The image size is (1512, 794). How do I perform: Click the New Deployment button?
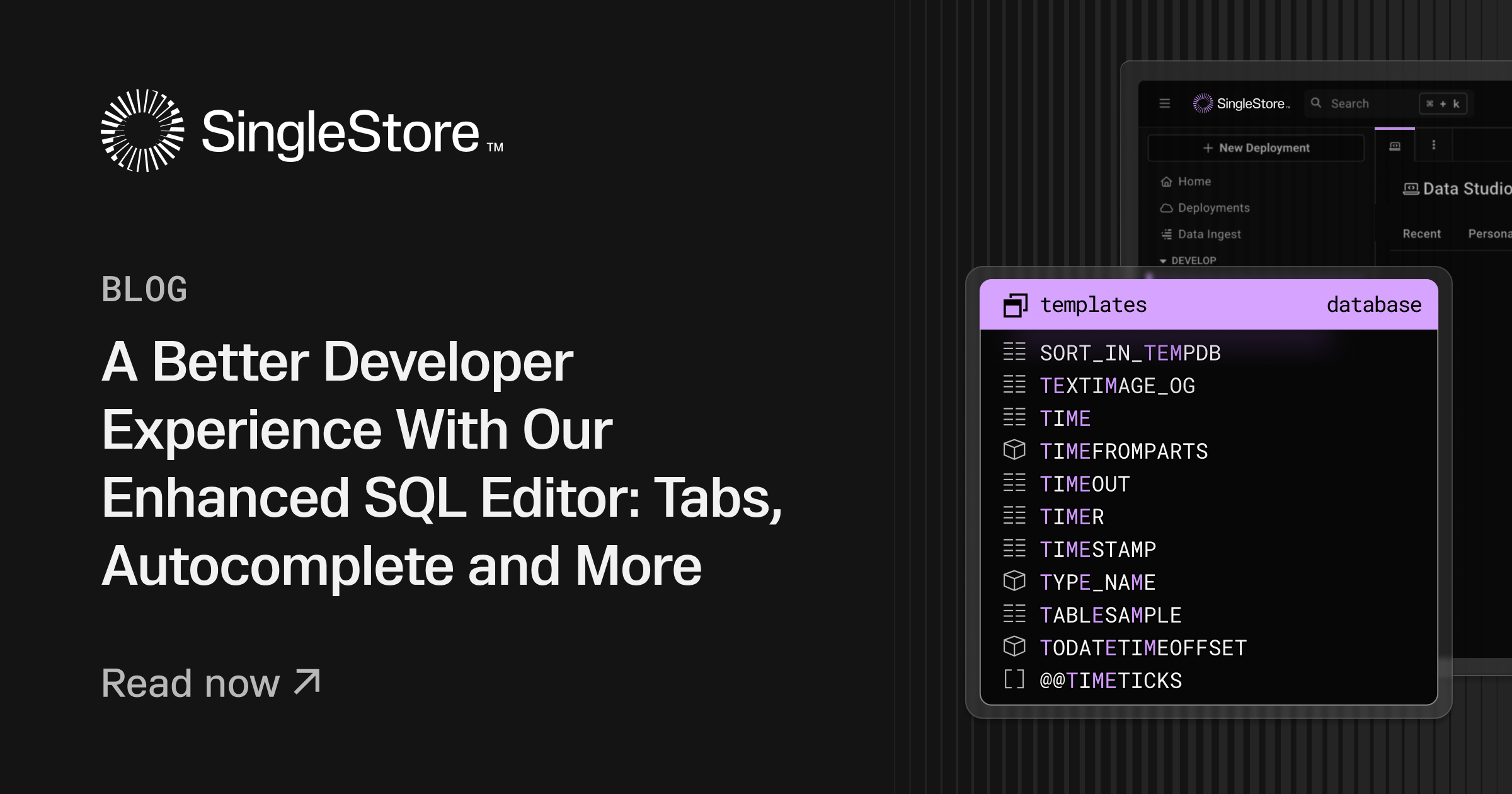pyautogui.click(x=1256, y=147)
